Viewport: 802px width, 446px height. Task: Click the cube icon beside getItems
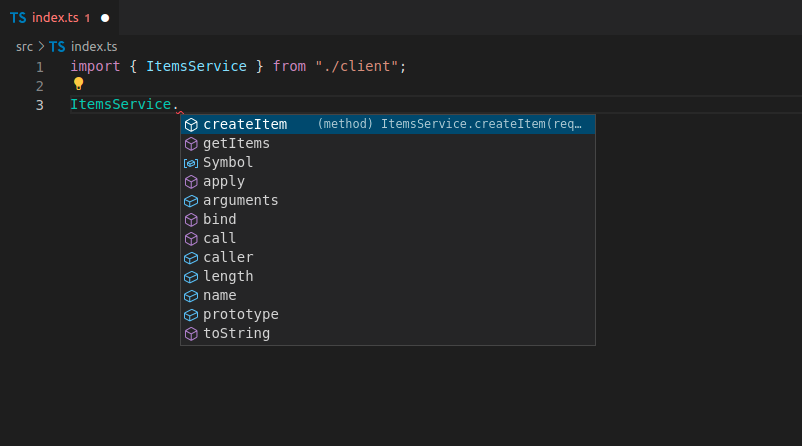click(x=191, y=144)
